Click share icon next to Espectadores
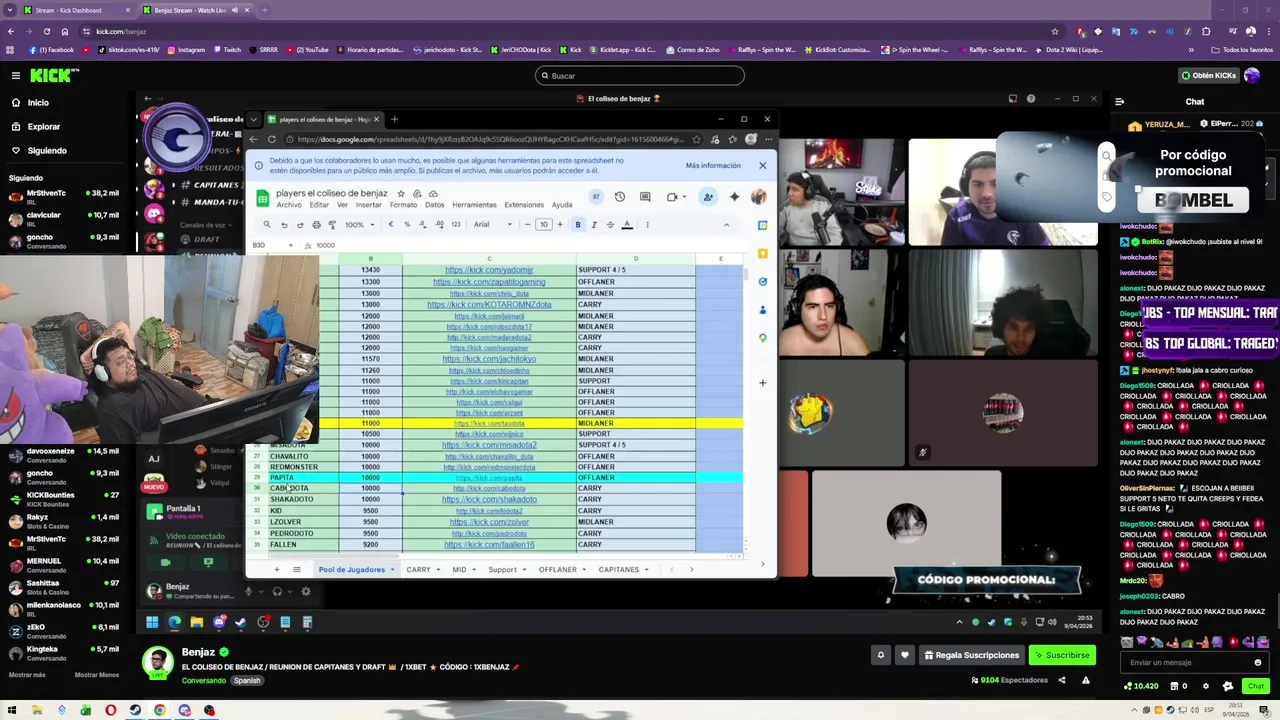 pyautogui.click(x=1062, y=680)
